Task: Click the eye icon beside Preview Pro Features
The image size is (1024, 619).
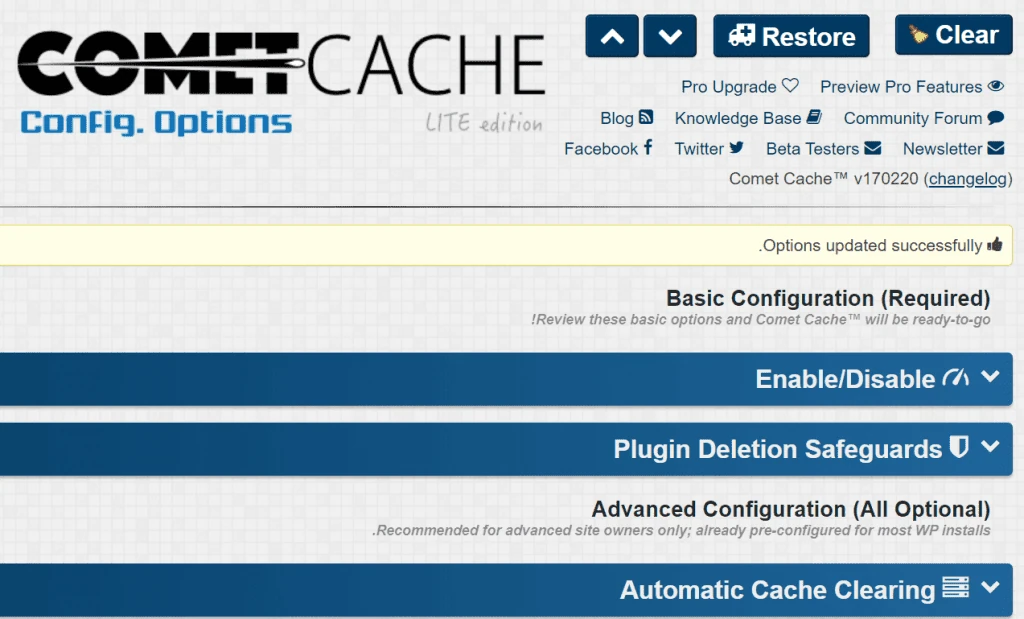Action: tap(996, 86)
